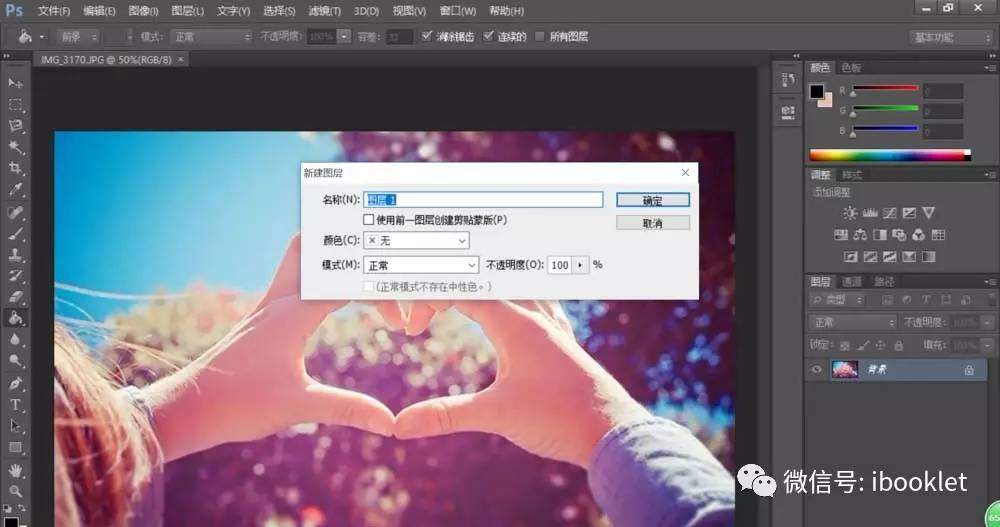Open the Filter menu
1000x527 pixels.
pyautogui.click(x=325, y=11)
